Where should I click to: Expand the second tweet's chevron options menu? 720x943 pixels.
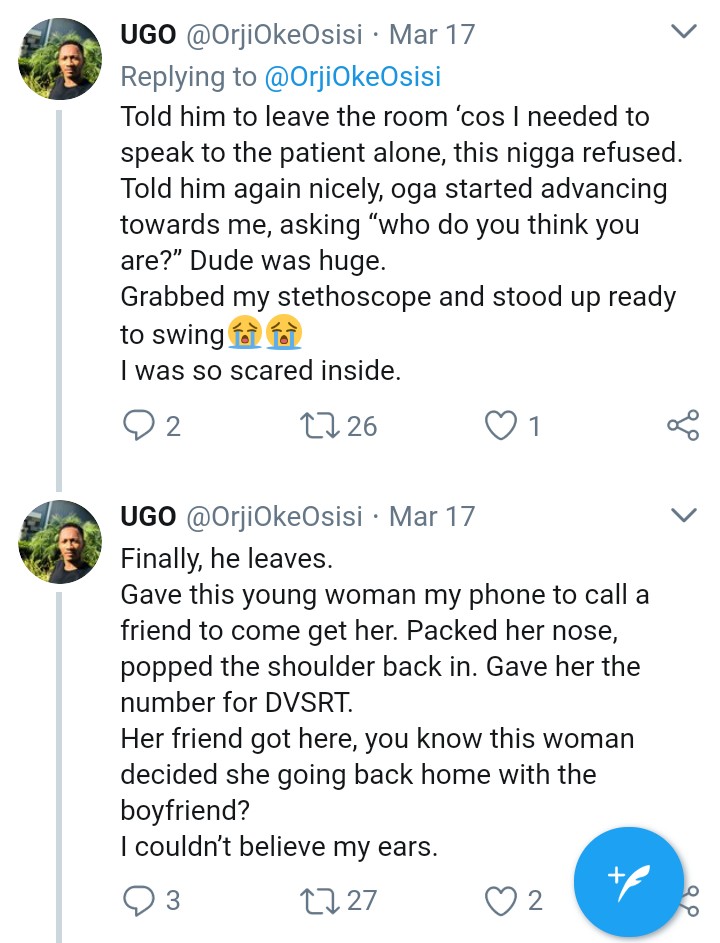(x=683, y=516)
